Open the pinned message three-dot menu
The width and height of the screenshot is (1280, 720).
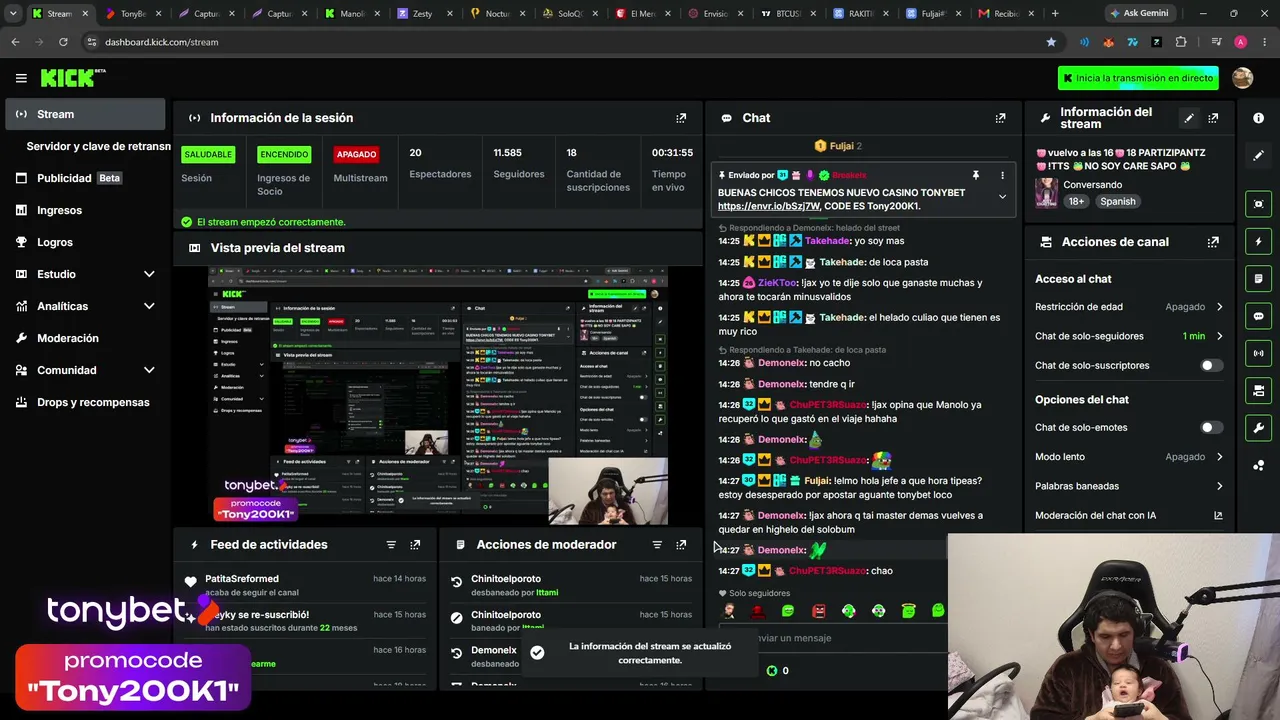[x=1002, y=175]
